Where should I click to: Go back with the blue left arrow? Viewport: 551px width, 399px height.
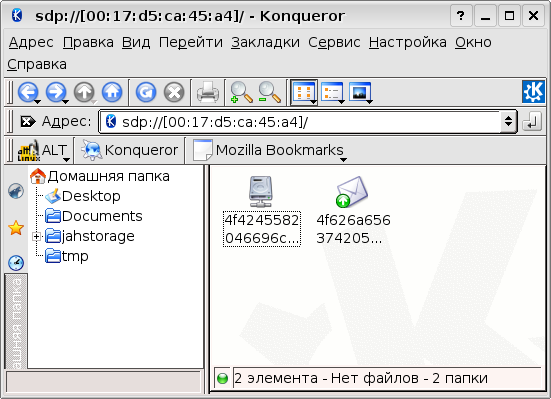pos(27,92)
